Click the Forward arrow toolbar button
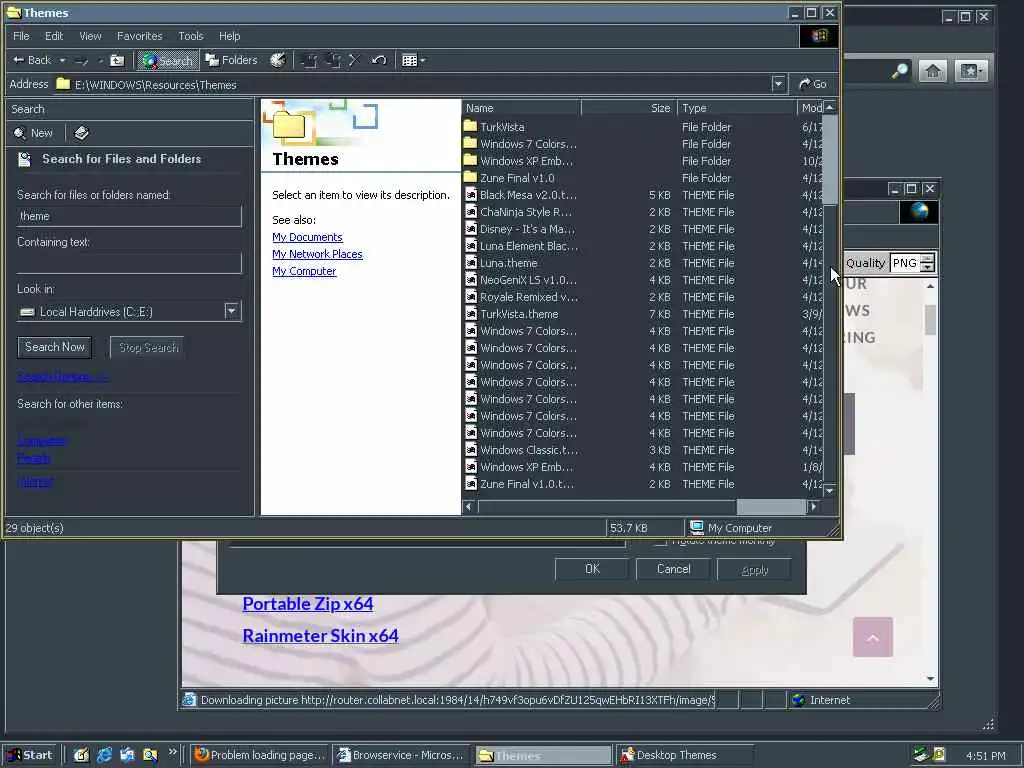 click(x=82, y=61)
